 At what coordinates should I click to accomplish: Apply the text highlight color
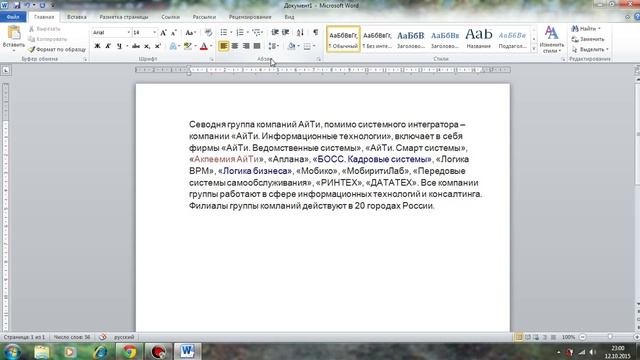pyautogui.click(x=187, y=46)
